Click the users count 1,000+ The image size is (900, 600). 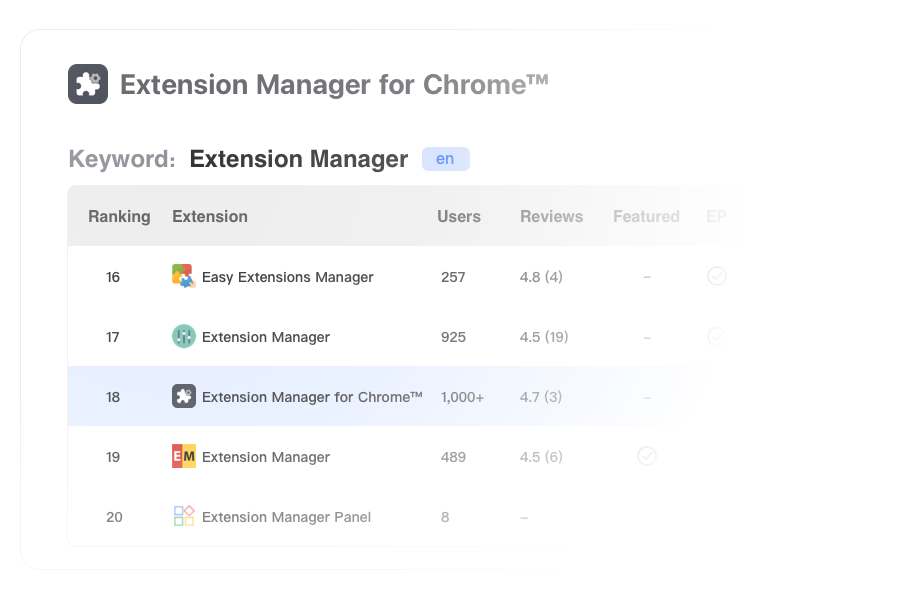(462, 397)
